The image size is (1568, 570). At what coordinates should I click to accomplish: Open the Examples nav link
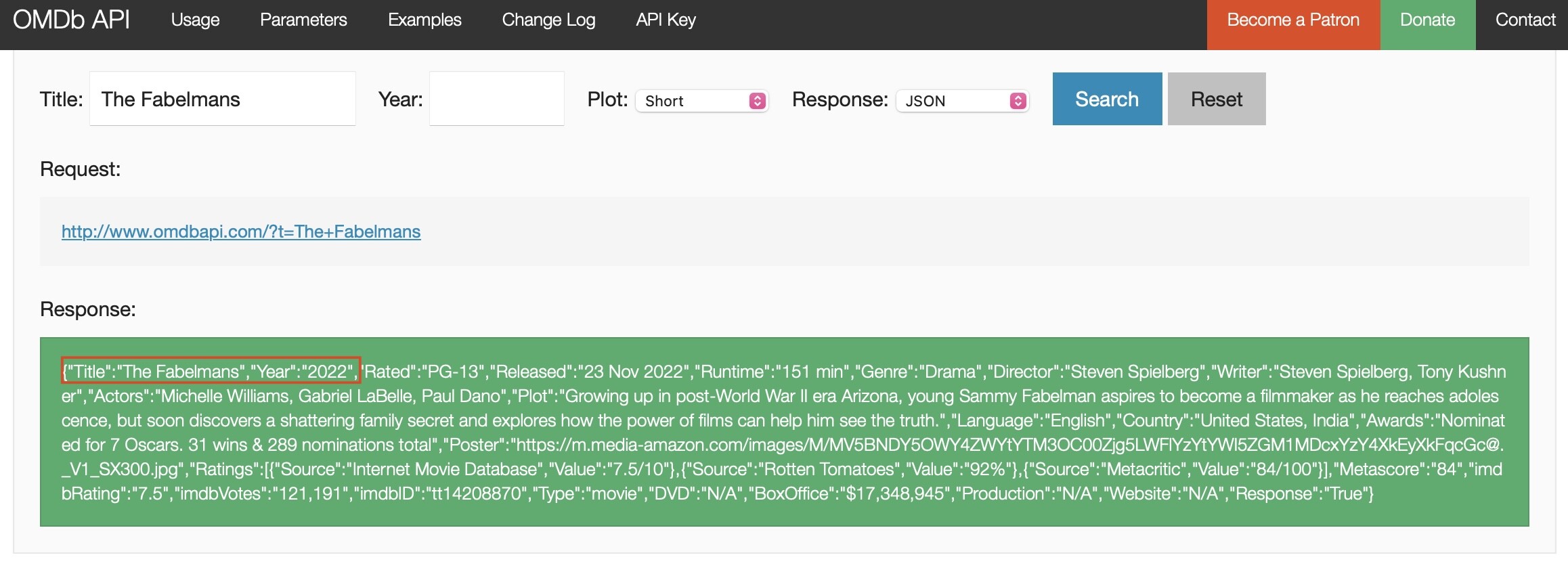[x=424, y=20]
